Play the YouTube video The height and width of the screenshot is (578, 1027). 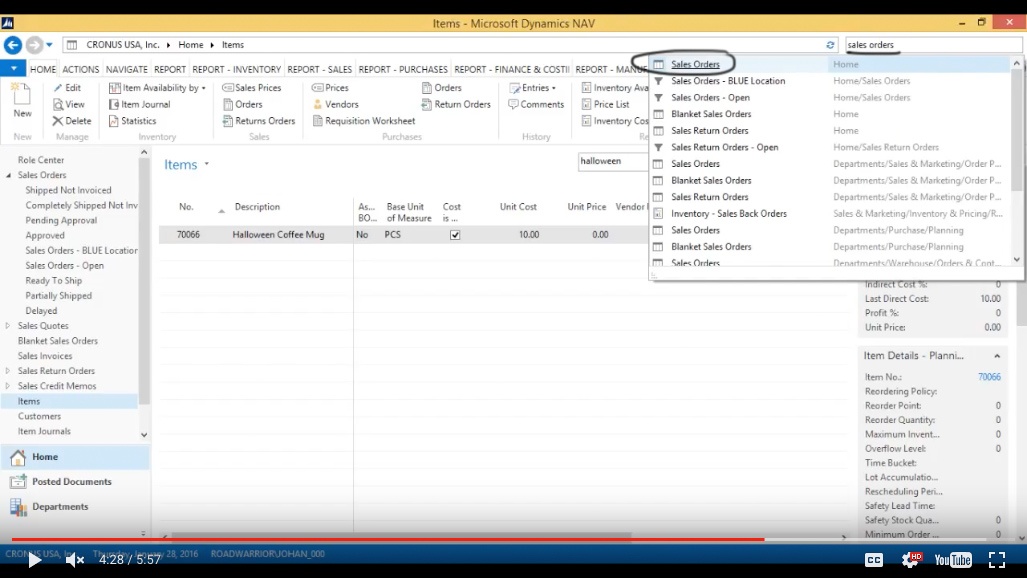click(x=34, y=560)
